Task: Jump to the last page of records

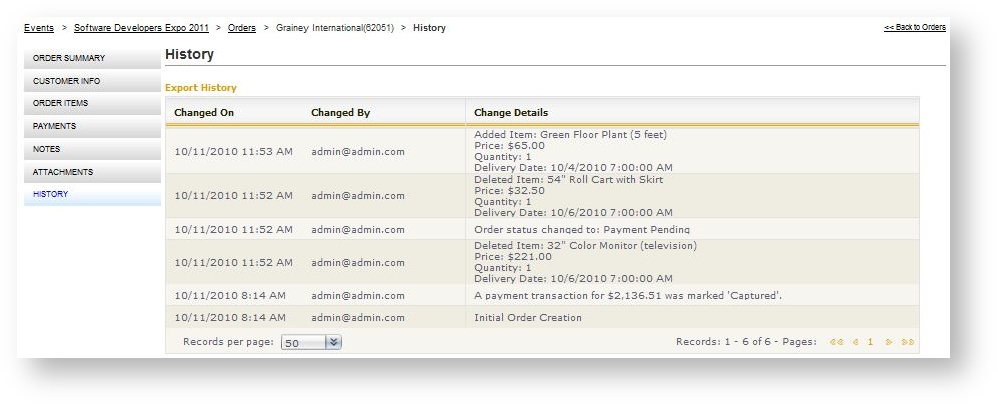Action: click(x=907, y=342)
